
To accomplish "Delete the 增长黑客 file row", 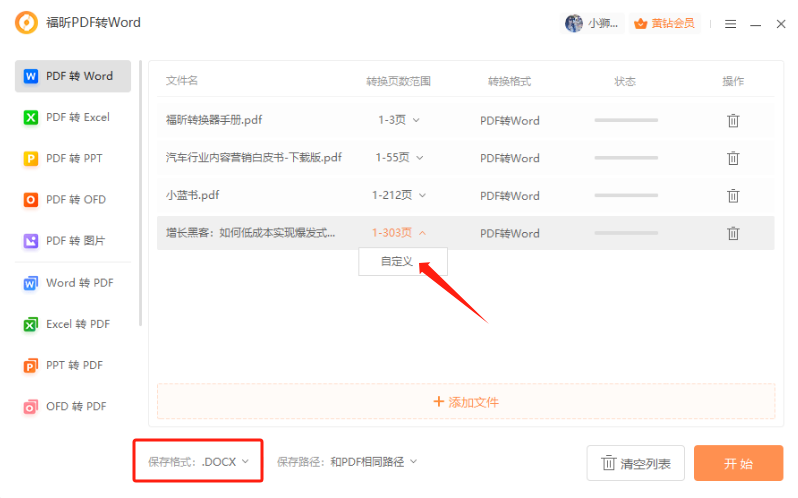I will tap(732, 233).
